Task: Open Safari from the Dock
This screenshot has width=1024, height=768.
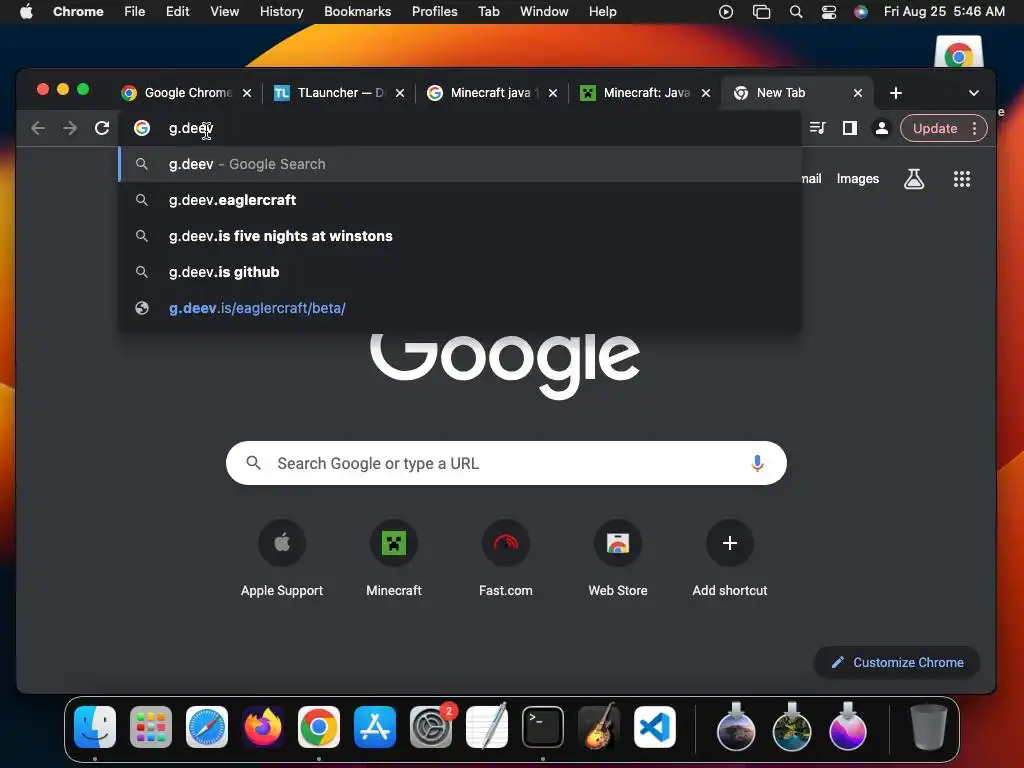Action: 207,727
